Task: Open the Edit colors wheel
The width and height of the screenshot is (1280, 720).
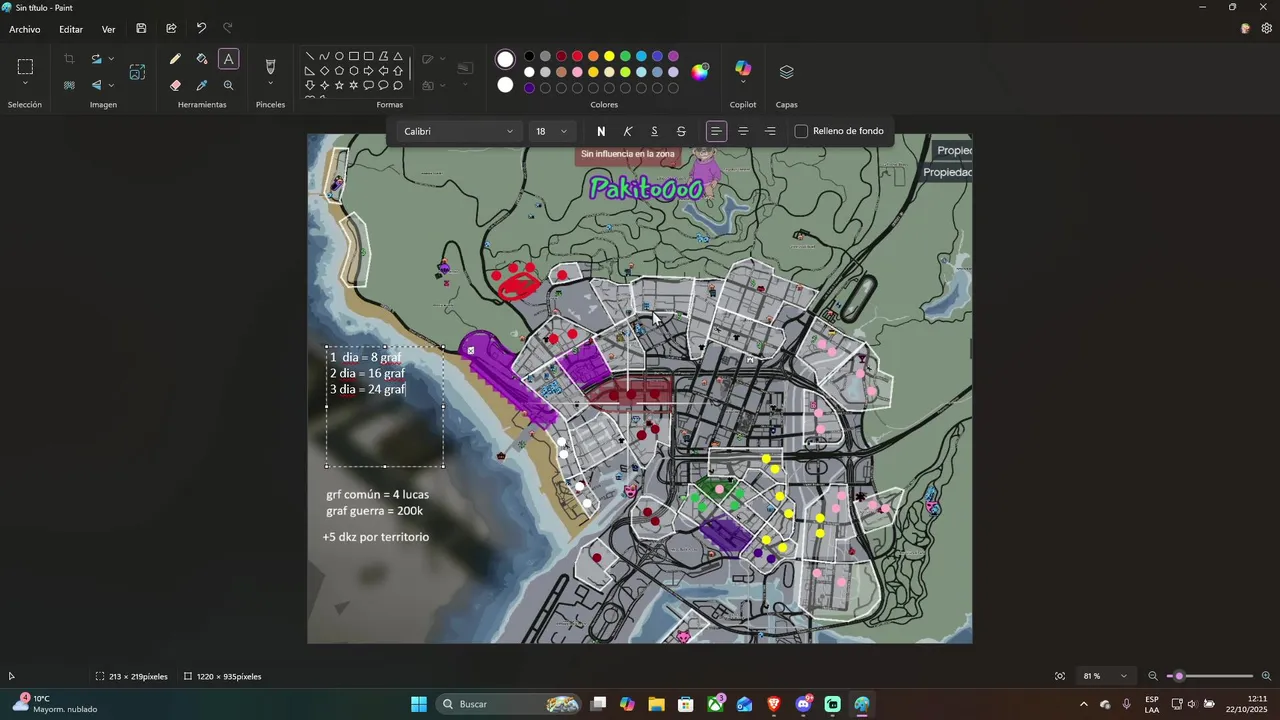Action: point(700,71)
